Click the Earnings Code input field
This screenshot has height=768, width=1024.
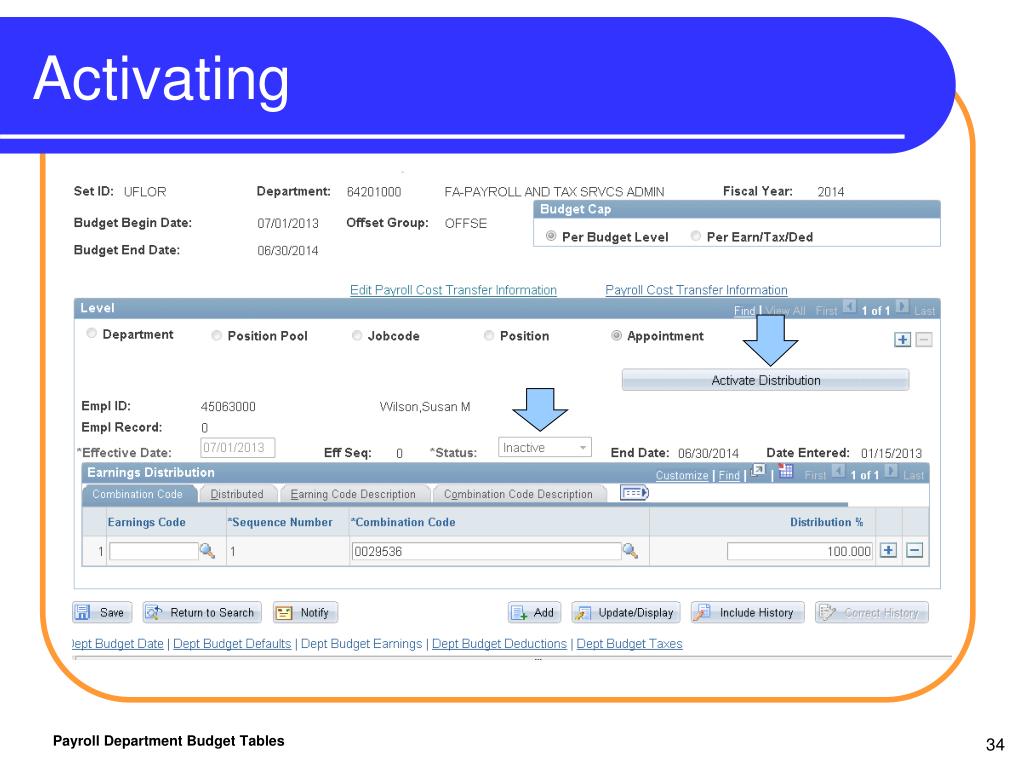(x=153, y=551)
